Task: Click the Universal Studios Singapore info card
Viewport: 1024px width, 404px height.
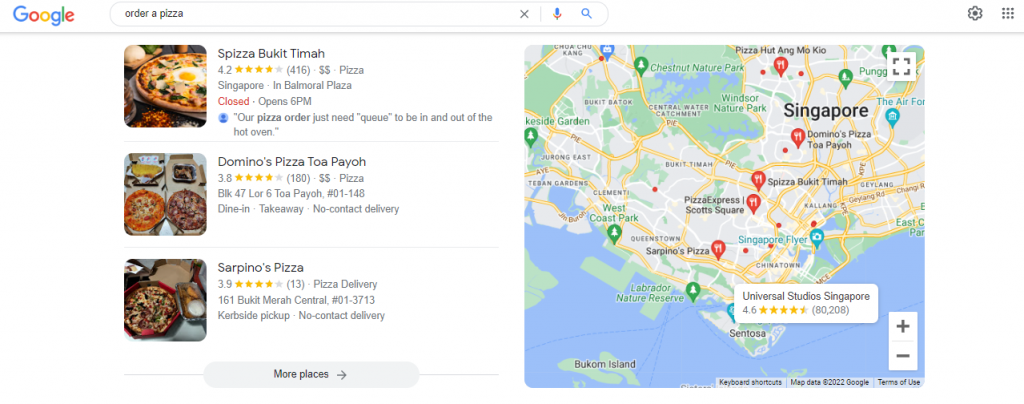Action: pos(806,303)
